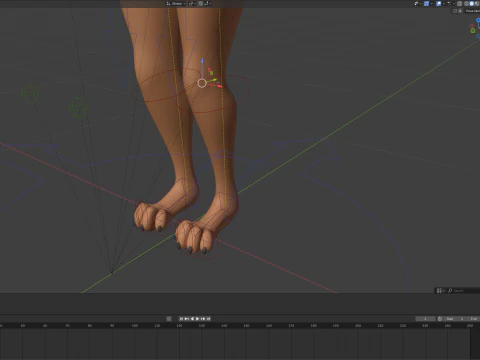
Task: Open the pivot point dropdown
Action: (x=192, y=4)
